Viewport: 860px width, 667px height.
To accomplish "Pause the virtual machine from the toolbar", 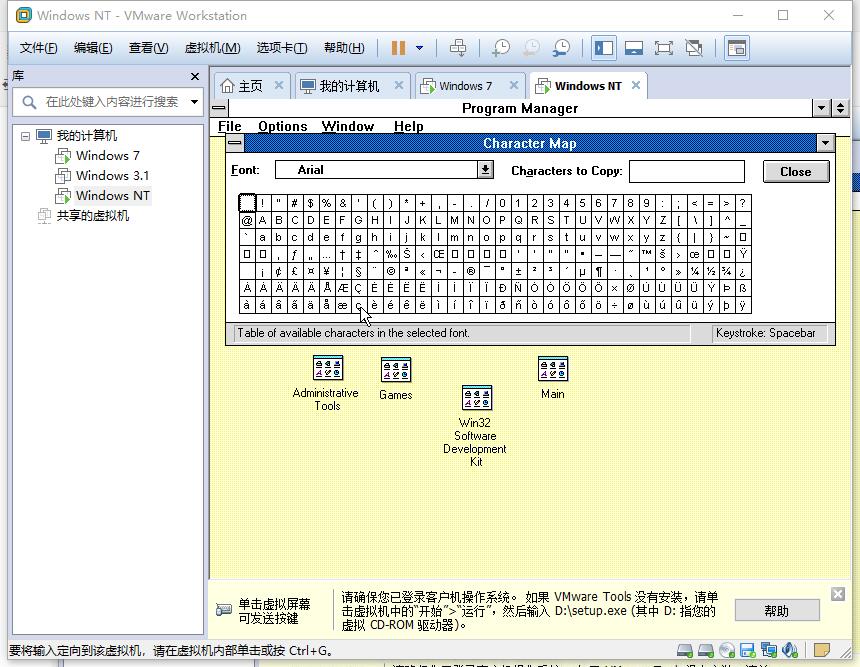I will (x=398, y=48).
